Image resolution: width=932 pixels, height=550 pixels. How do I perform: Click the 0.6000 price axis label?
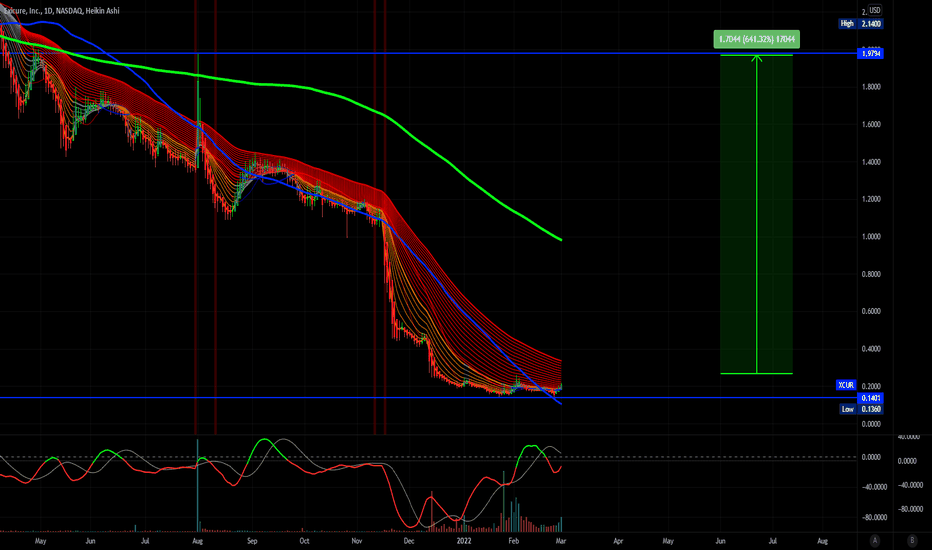coord(871,312)
